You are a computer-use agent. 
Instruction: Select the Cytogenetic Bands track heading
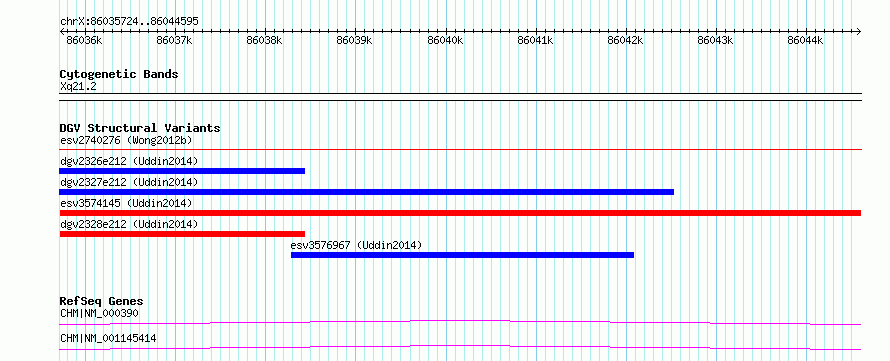click(119, 74)
